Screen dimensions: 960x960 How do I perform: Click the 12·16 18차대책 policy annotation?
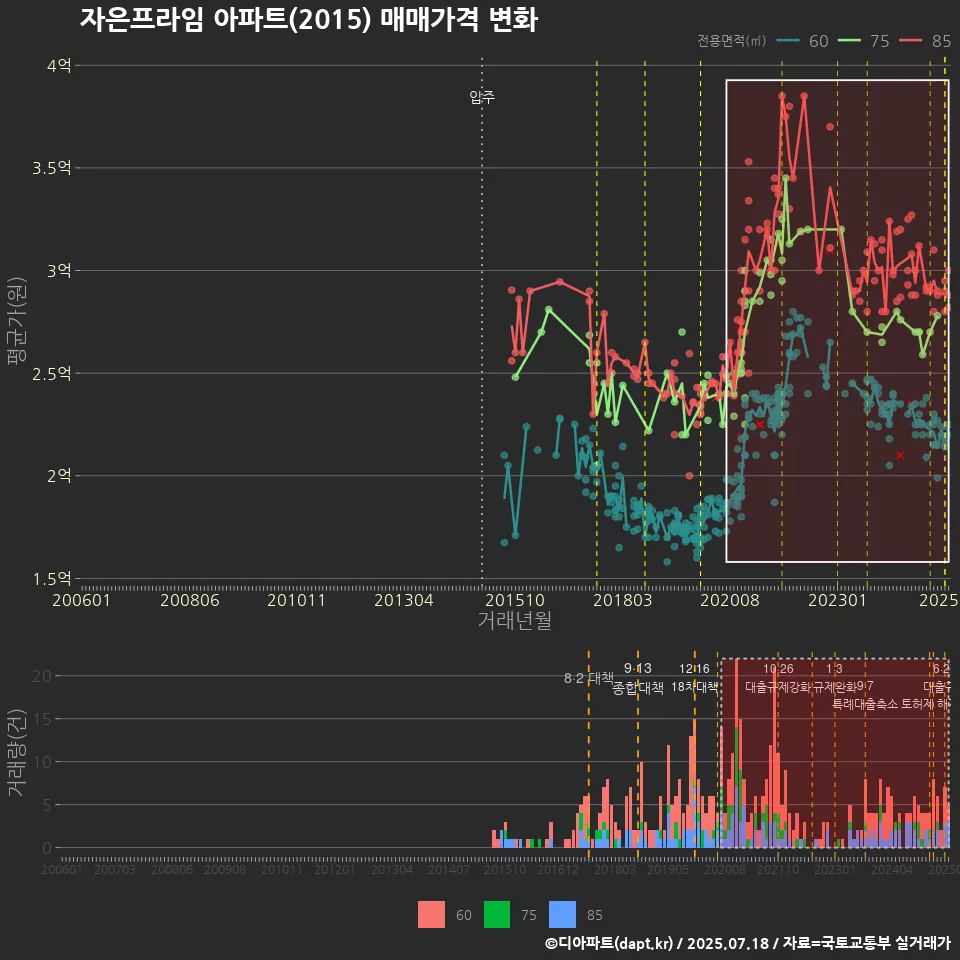[x=694, y=678]
